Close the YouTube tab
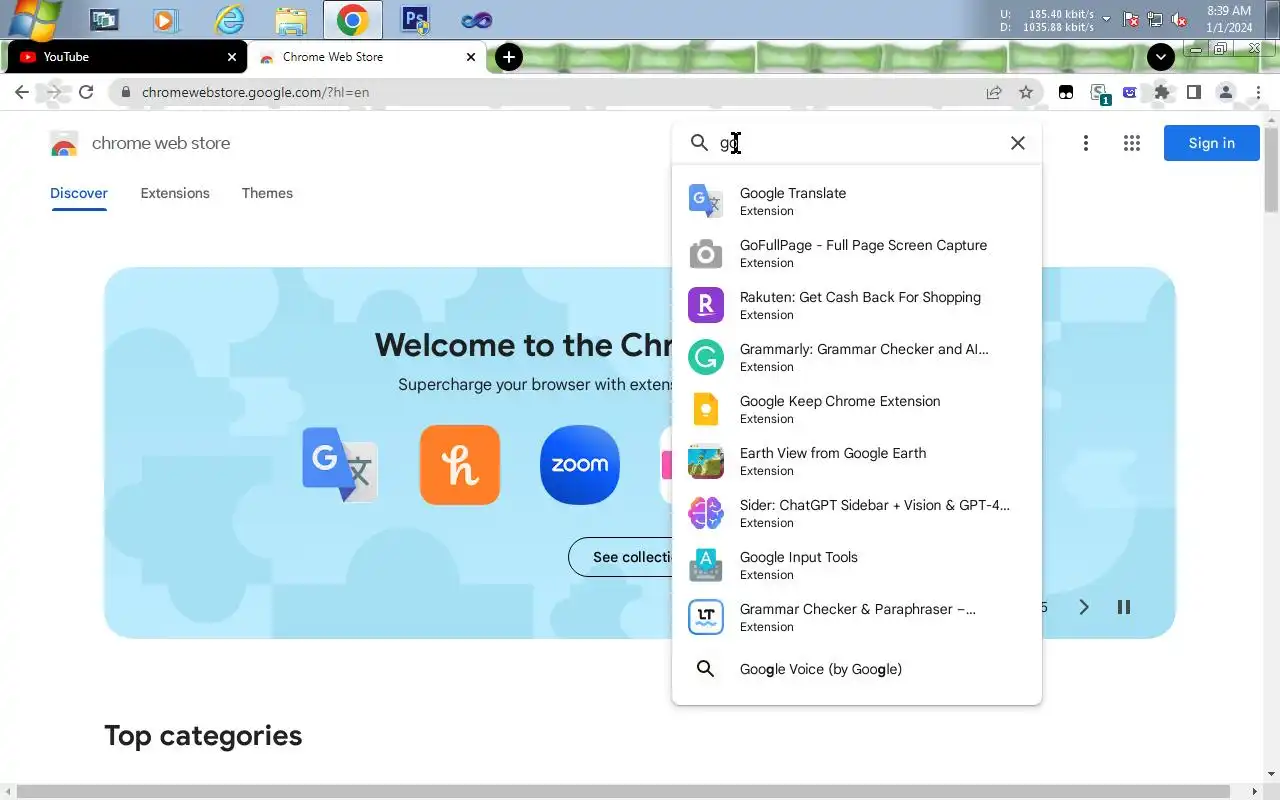The height and width of the screenshot is (800, 1280). tap(232, 57)
